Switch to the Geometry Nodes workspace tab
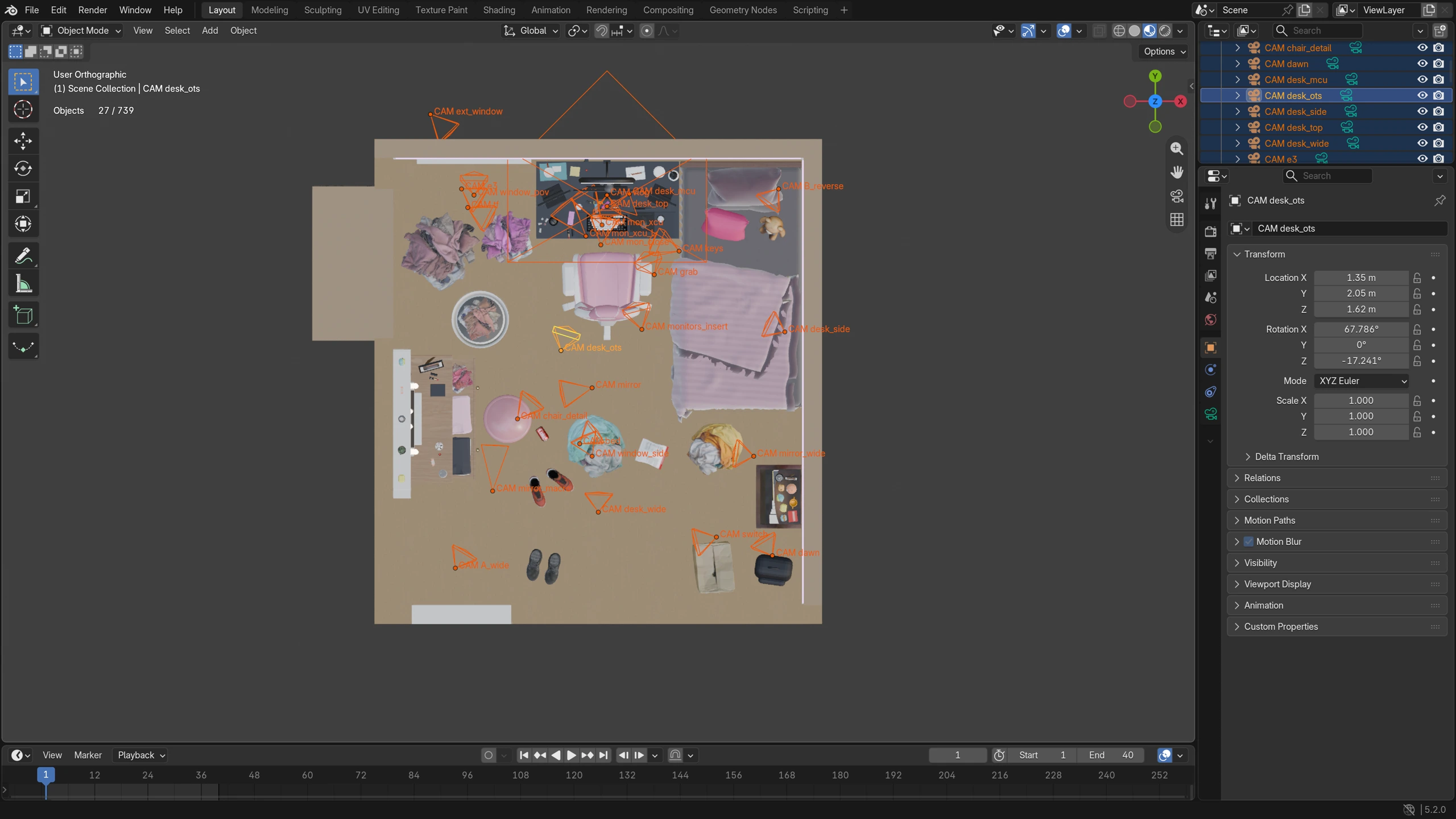 pyautogui.click(x=743, y=10)
